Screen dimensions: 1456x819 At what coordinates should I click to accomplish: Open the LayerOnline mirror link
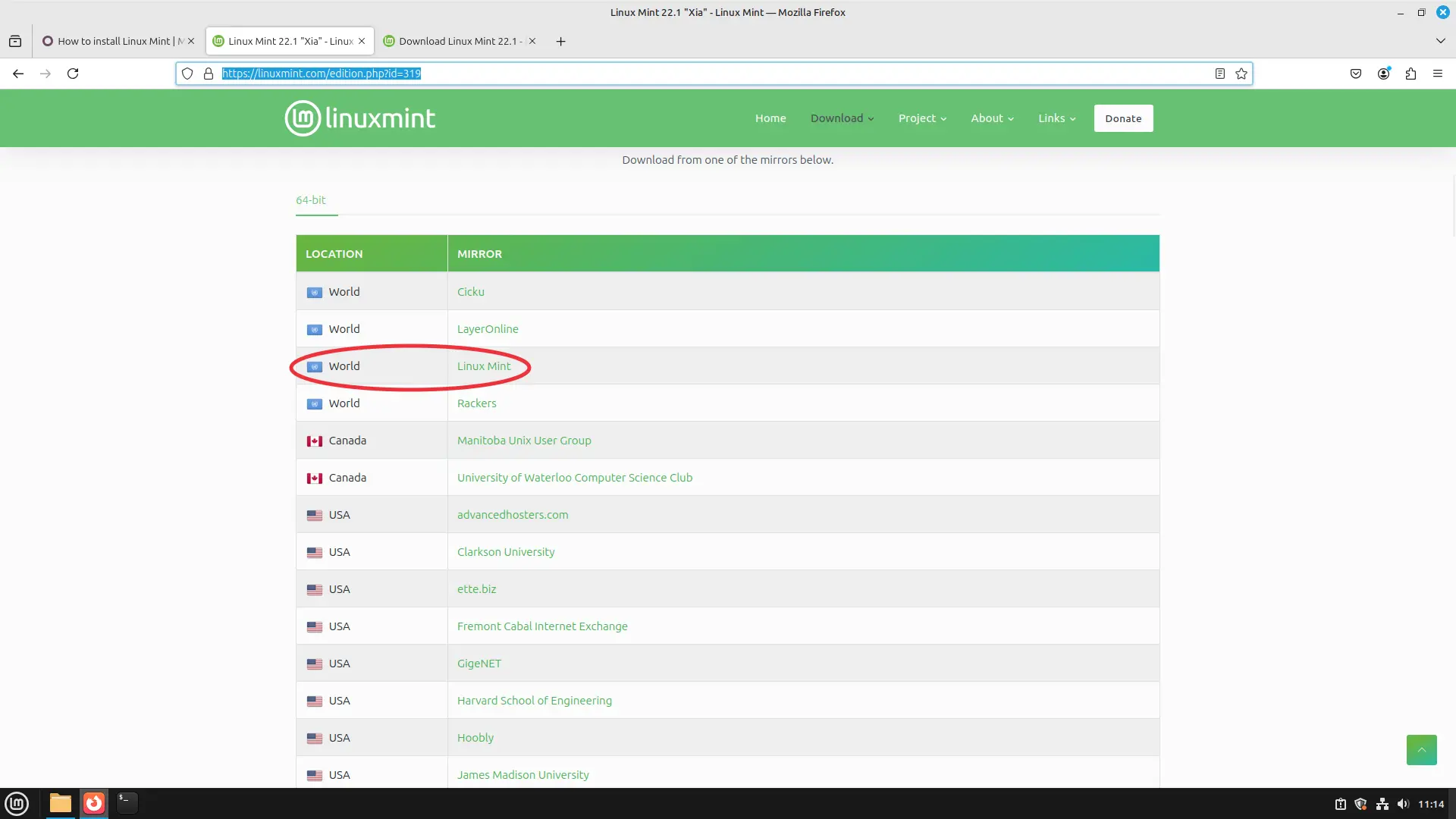488,329
